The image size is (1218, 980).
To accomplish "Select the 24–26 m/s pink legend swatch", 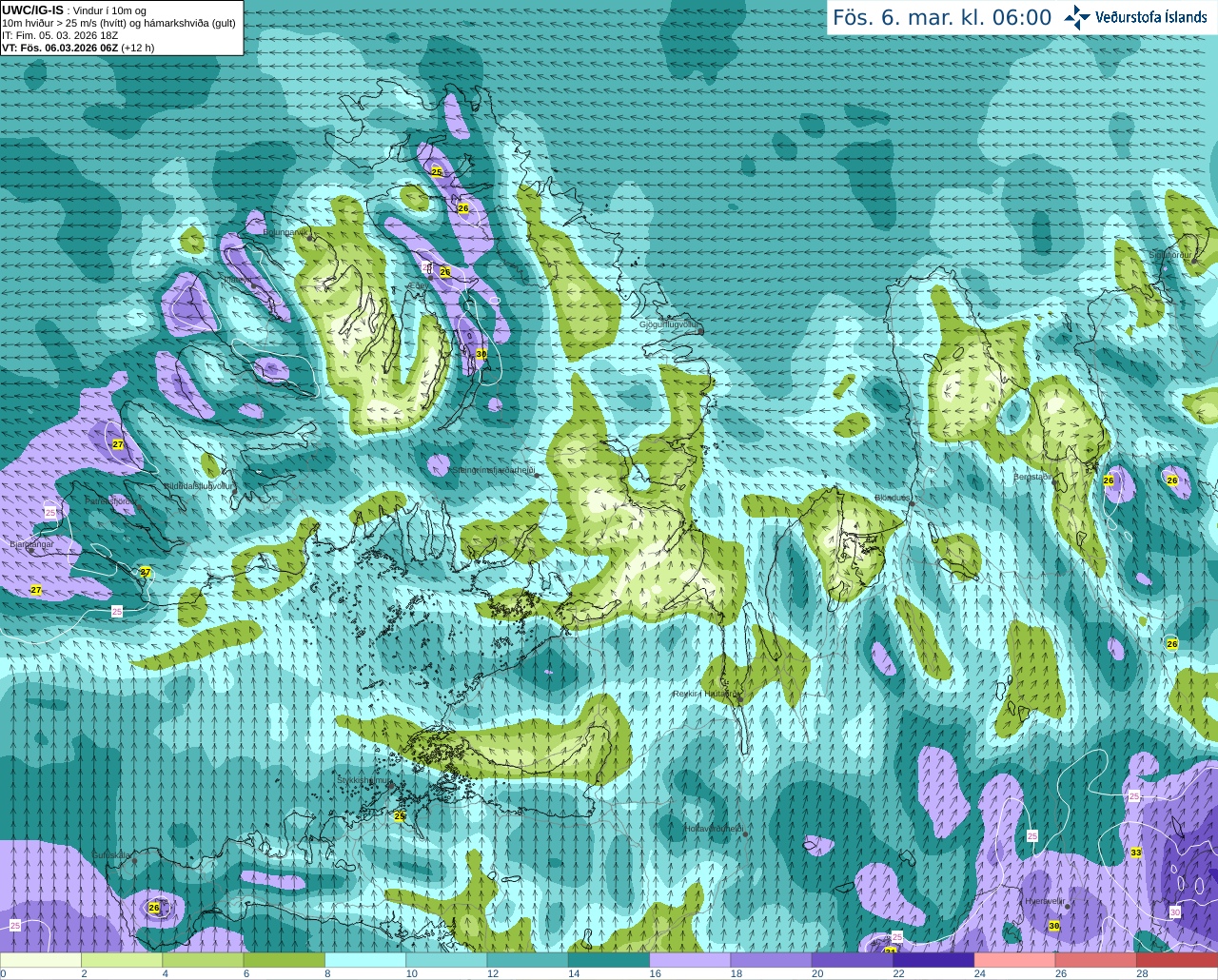I will click(1014, 959).
